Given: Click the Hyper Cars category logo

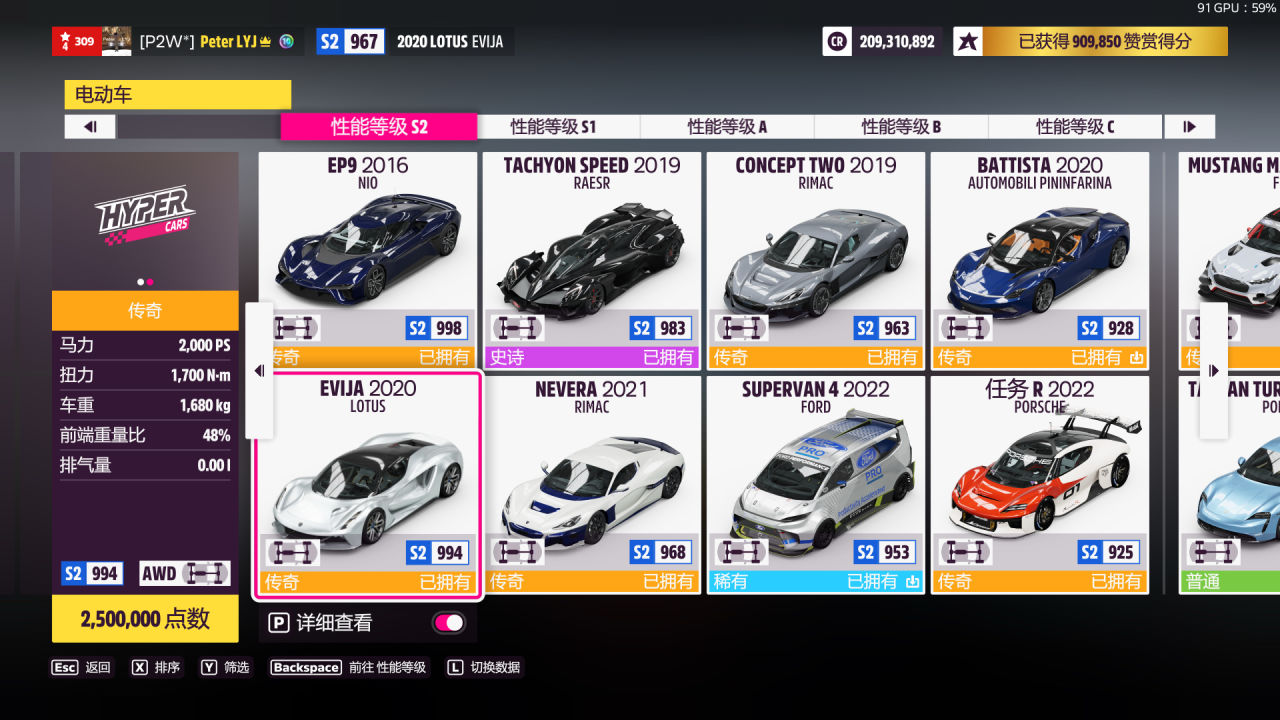Looking at the screenshot, I should coord(145,217).
